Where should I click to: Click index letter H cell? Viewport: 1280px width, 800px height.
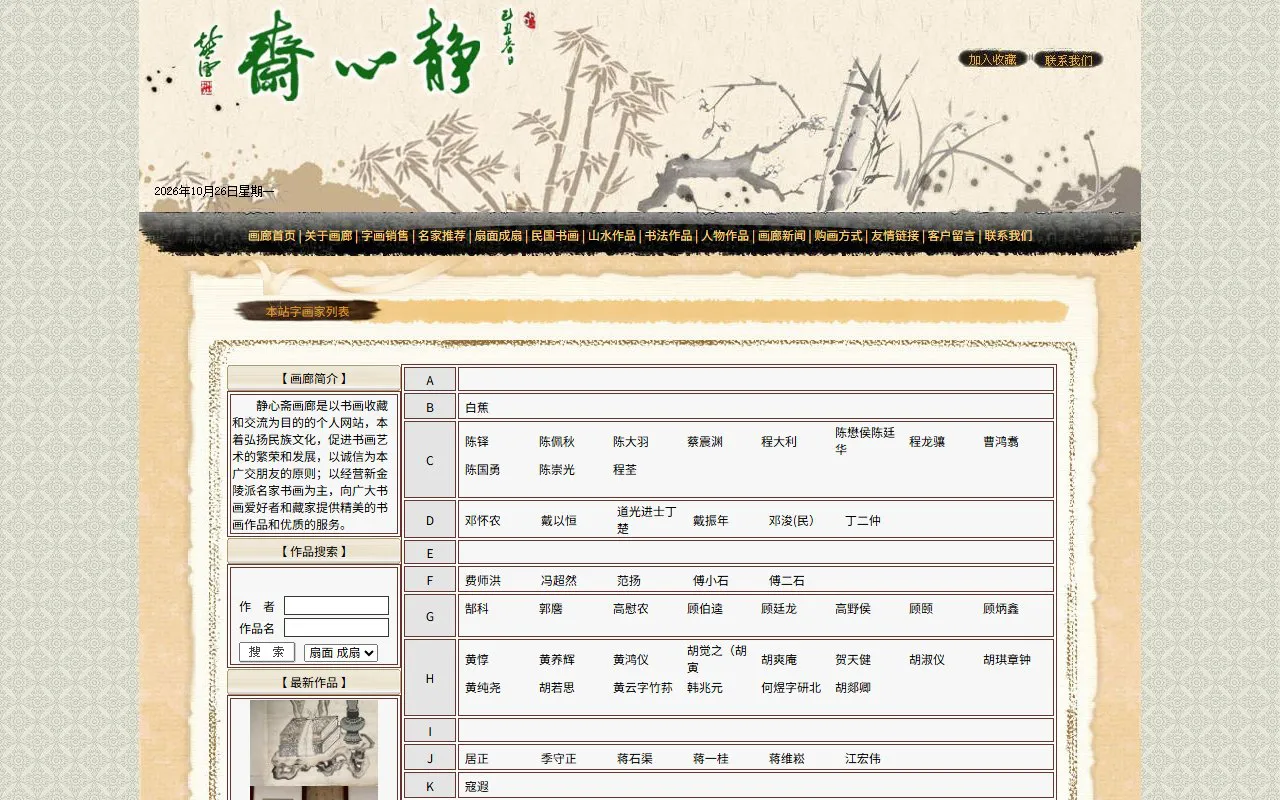430,678
